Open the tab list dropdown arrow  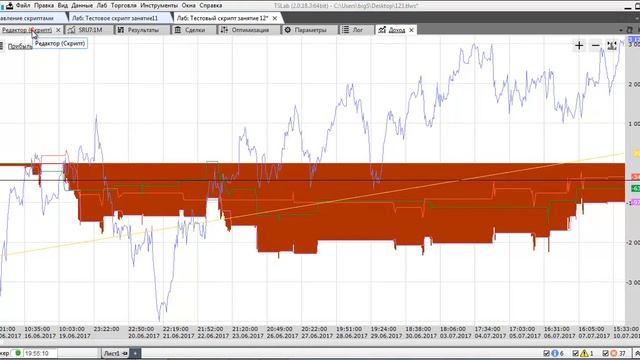(620, 30)
